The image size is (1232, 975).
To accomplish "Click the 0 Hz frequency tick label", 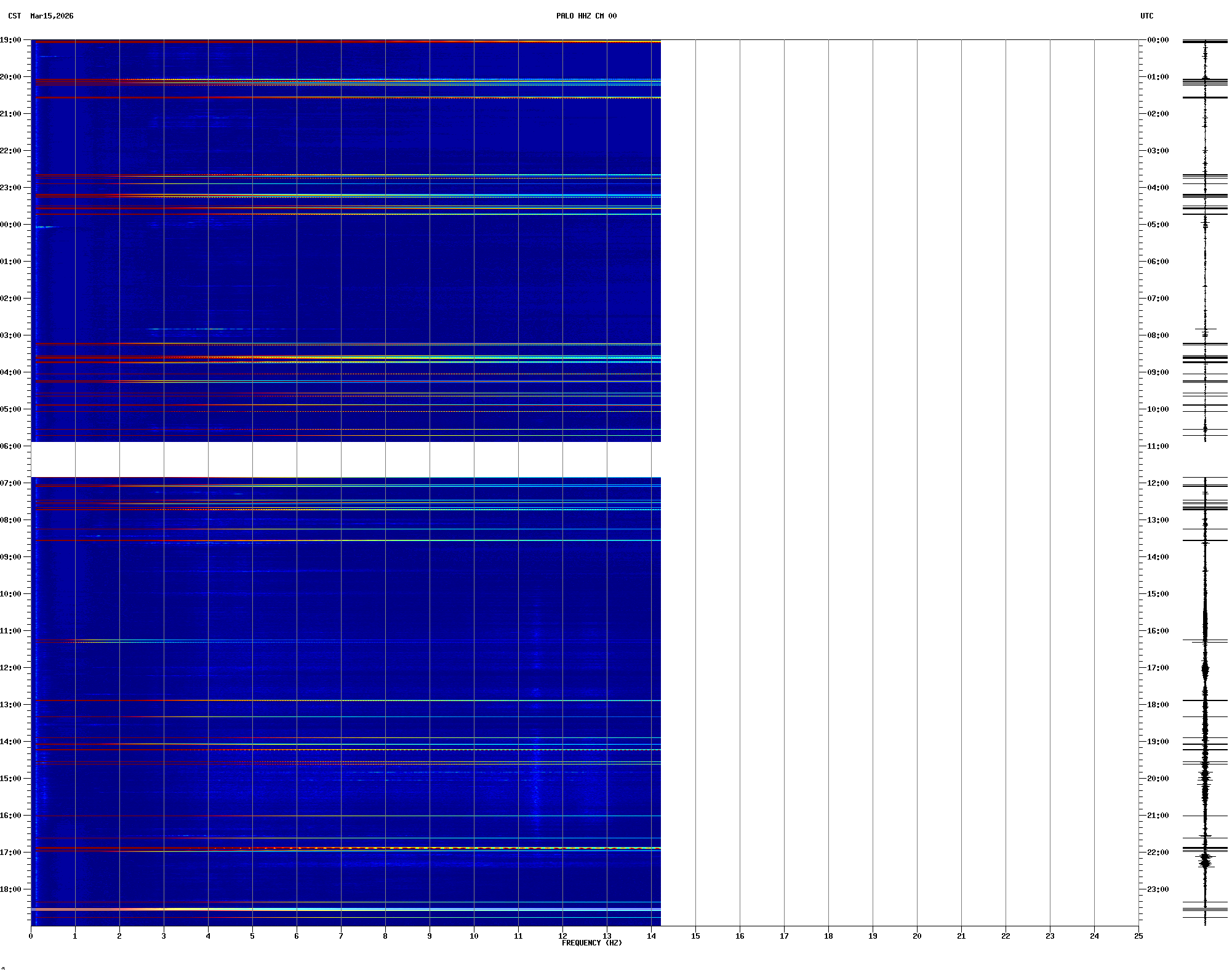I will (31, 936).
